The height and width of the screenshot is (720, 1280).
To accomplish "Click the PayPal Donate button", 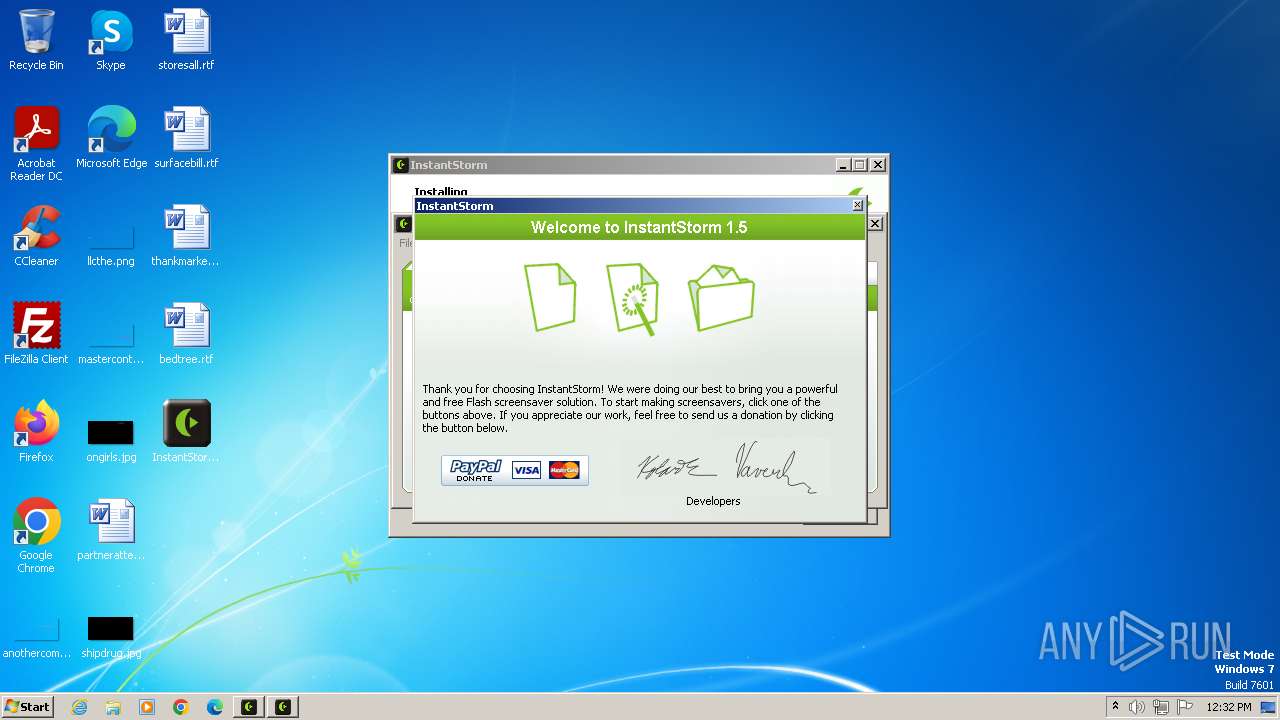I will 515,470.
